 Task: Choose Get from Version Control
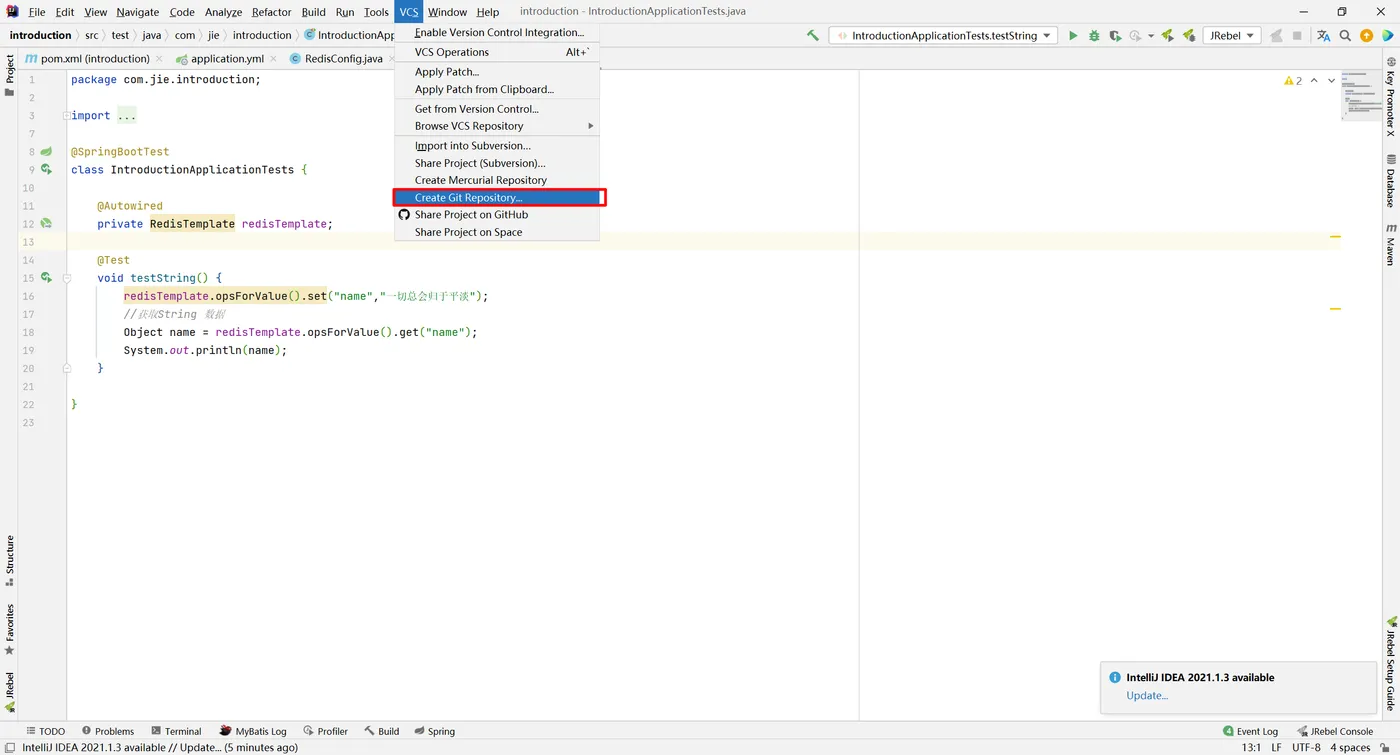point(497,109)
